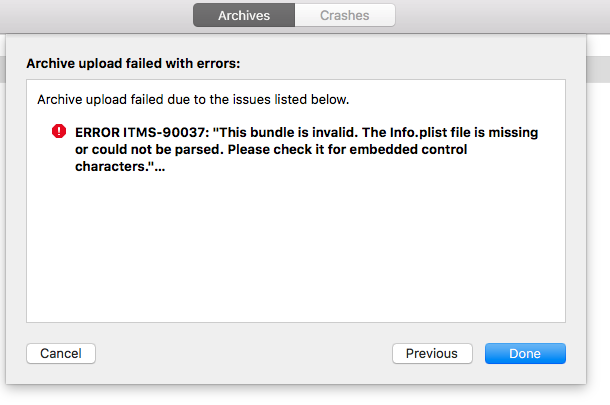Click the background window strip right of the sheet
Image resolution: width=610 pixels, height=405 pixels.
(598, 69)
